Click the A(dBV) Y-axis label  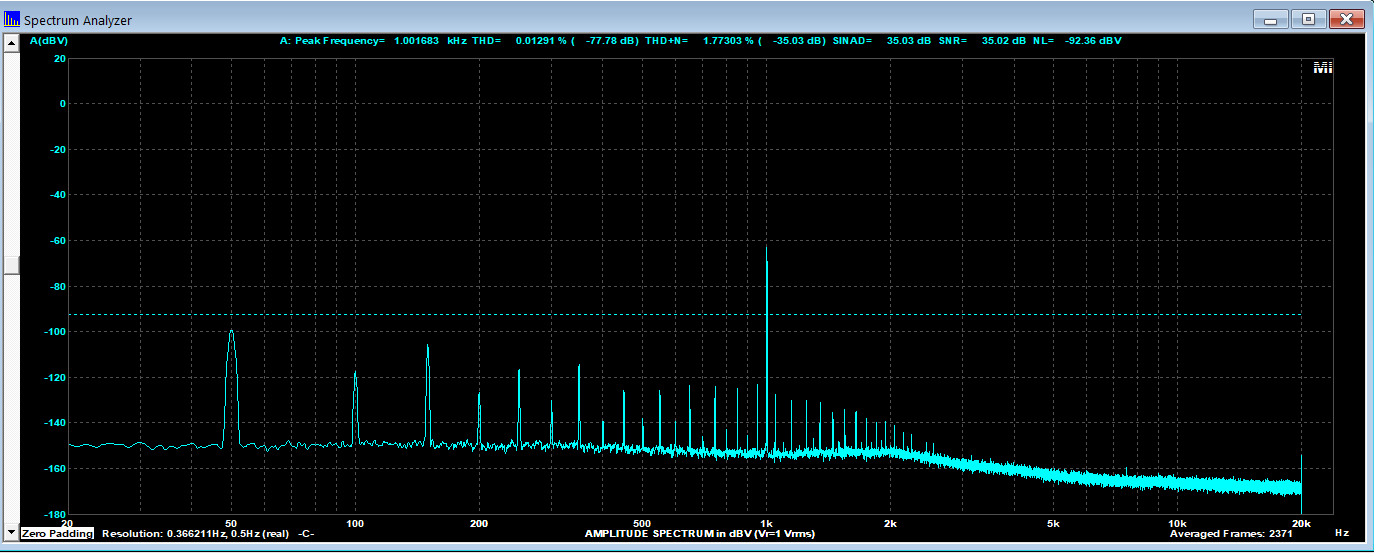pos(49,41)
